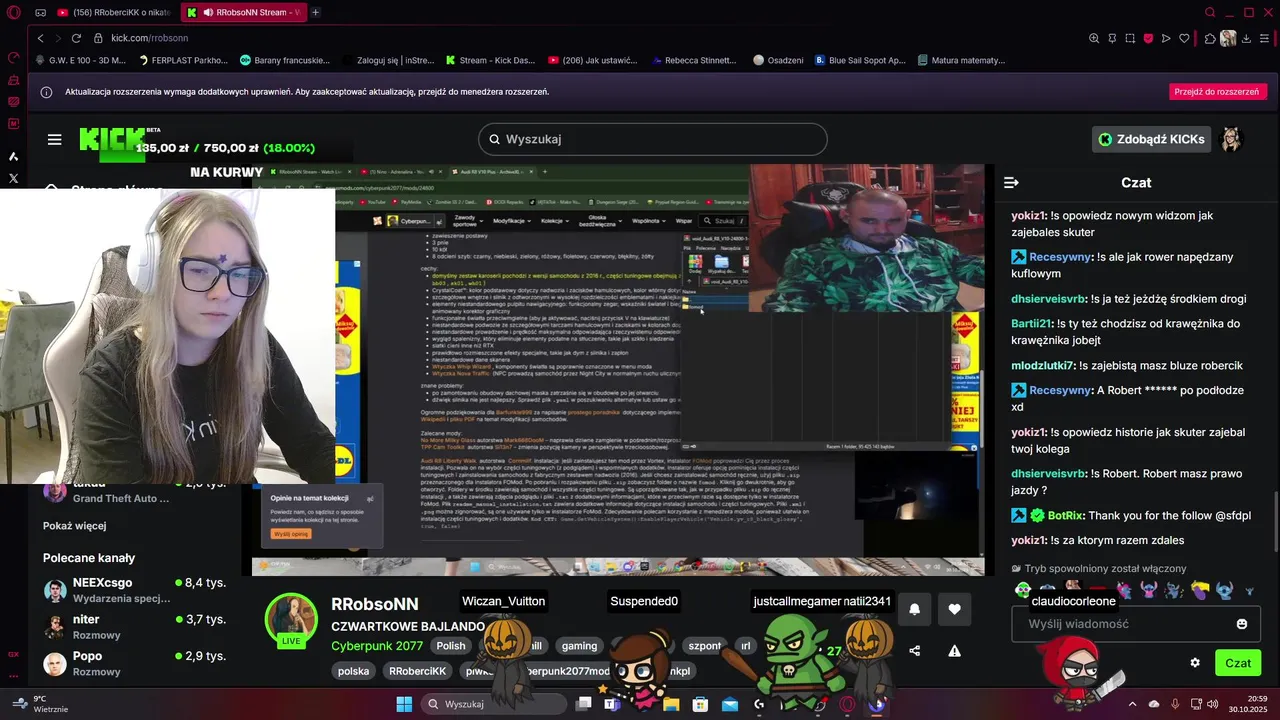The image size is (1280, 720).
Task: Open the Osadzeni bookmark
Action: coord(778,60)
